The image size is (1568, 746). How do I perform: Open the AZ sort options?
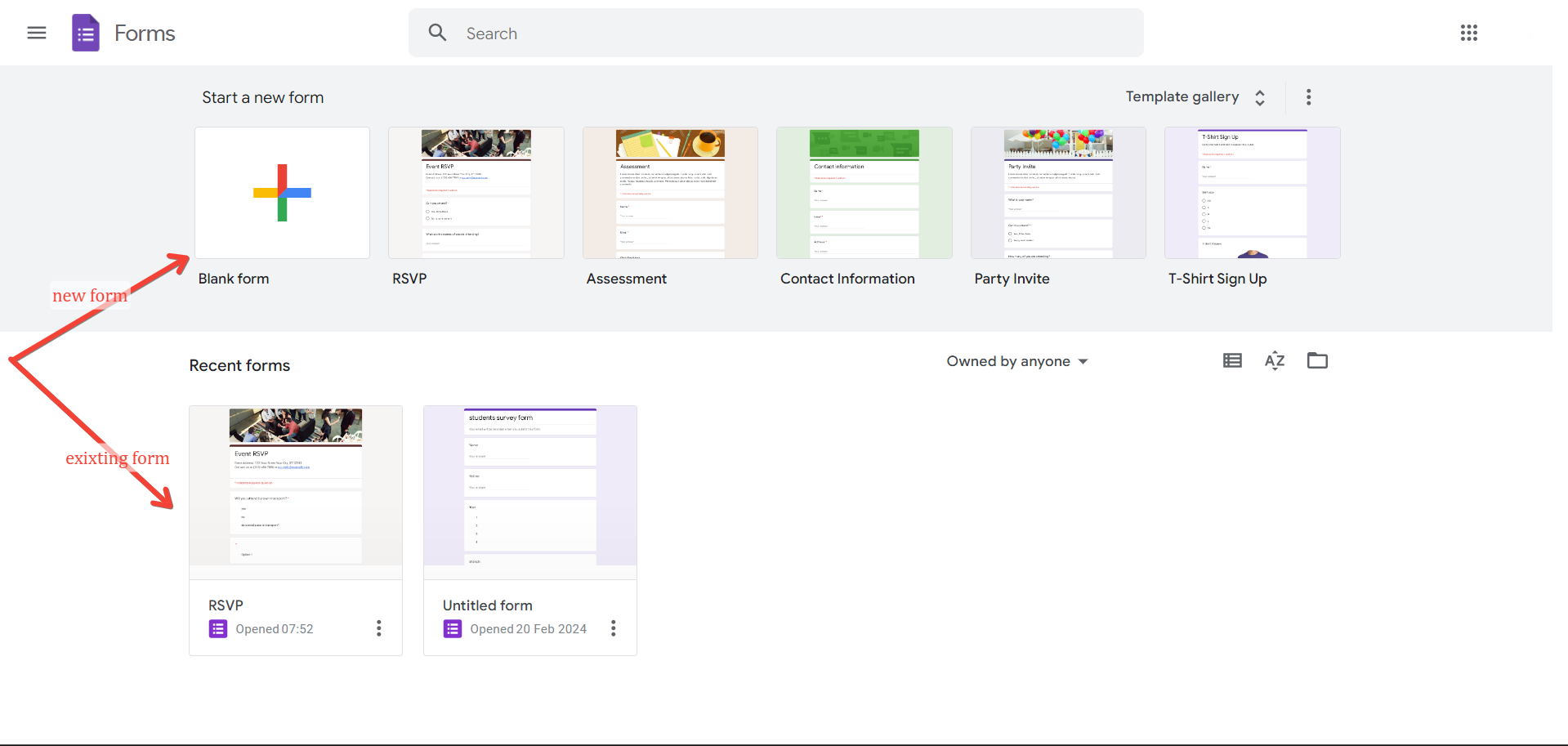coord(1275,360)
